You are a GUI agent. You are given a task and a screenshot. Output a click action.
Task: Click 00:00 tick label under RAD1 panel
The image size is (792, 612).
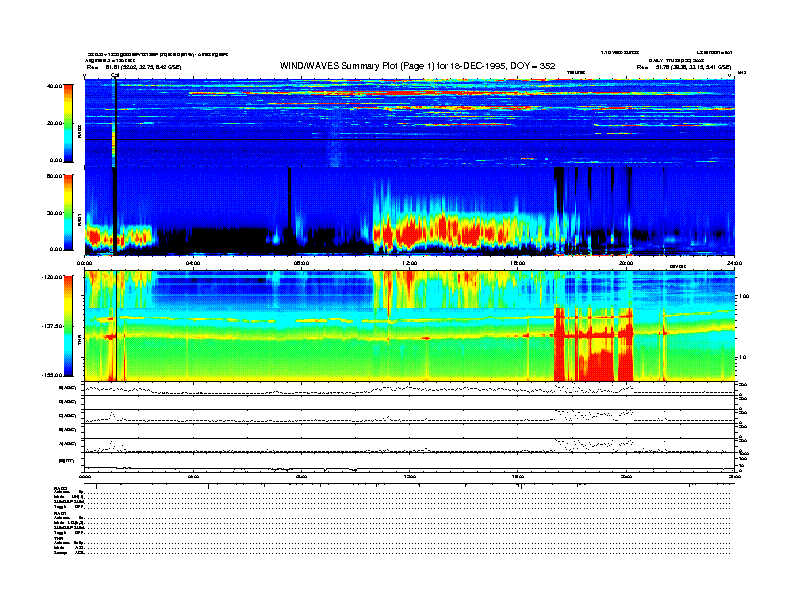click(84, 263)
